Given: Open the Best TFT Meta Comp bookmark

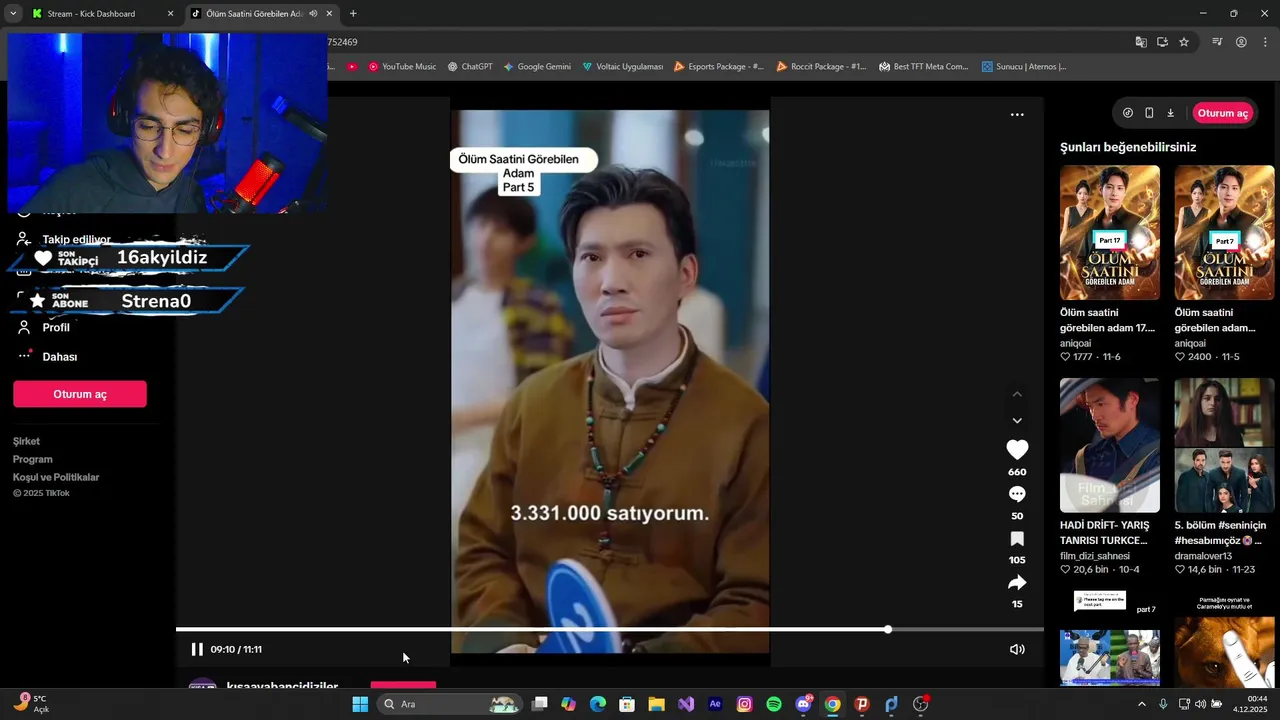Looking at the screenshot, I should (x=924, y=67).
